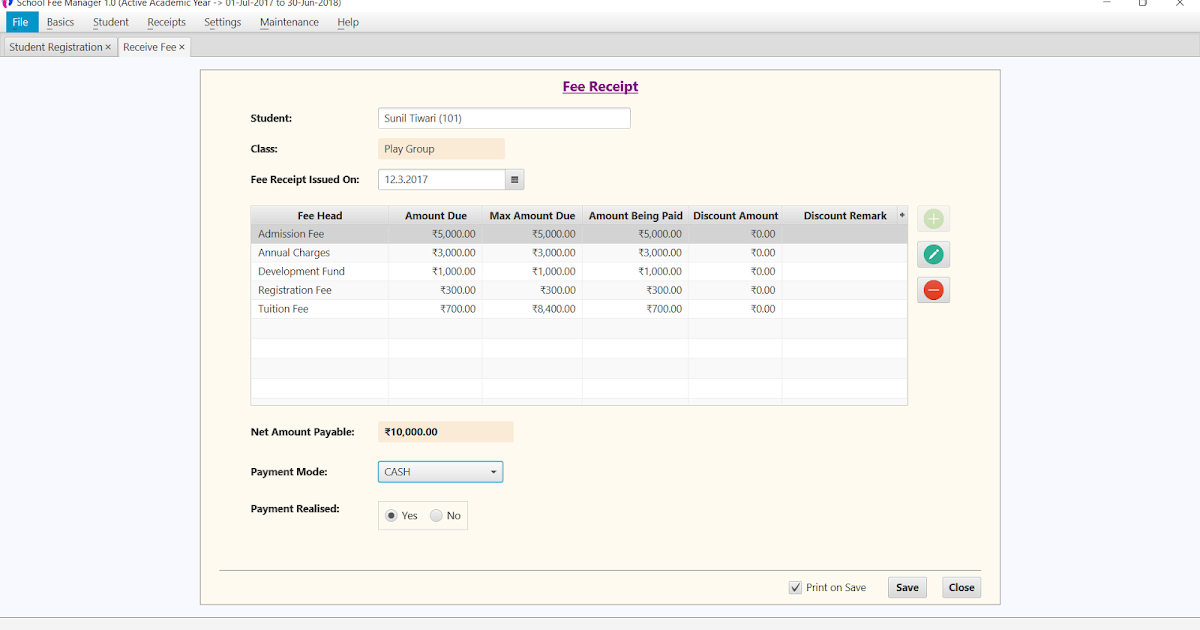Screen dimensions: 1200x630
Task: Select the No payment realised radio button
Action: click(x=436, y=515)
